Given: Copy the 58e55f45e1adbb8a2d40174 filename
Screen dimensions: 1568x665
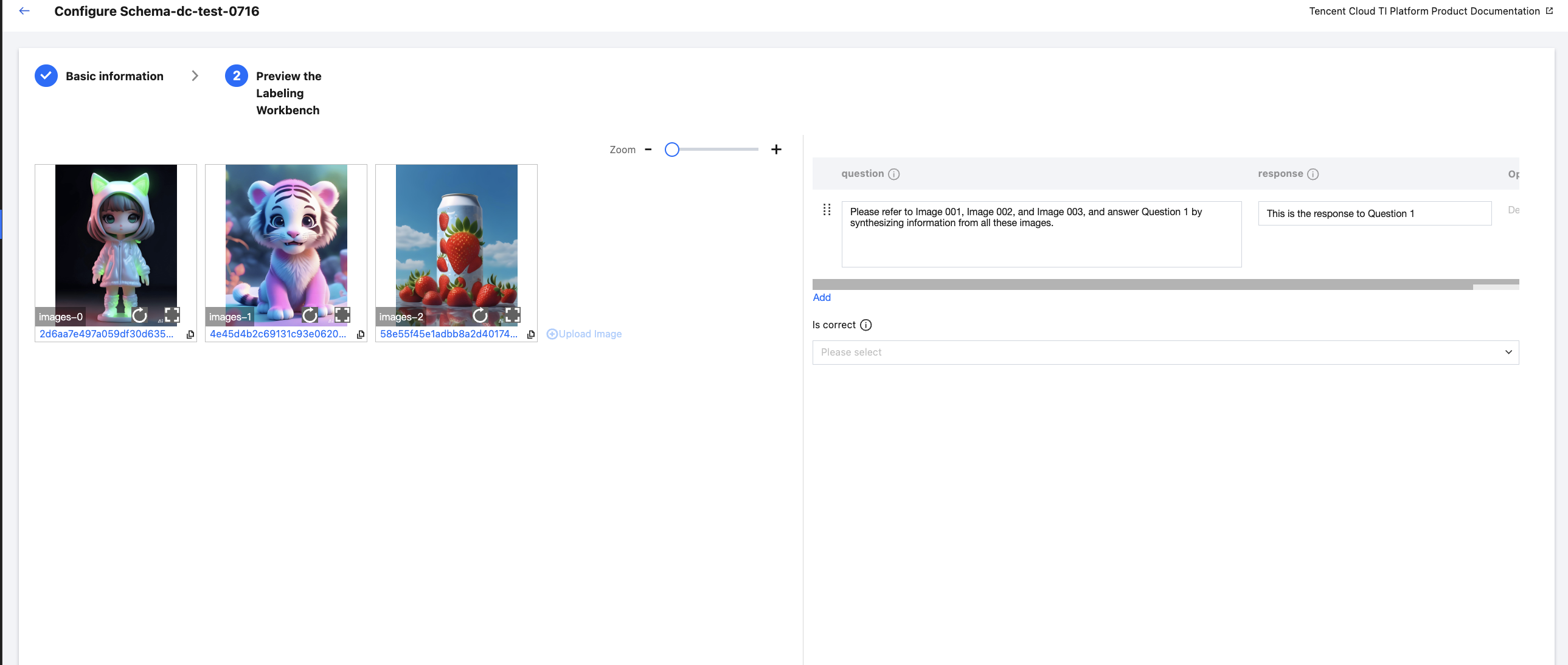Looking at the screenshot, I should pyautogui.click(x=531, y=335).
